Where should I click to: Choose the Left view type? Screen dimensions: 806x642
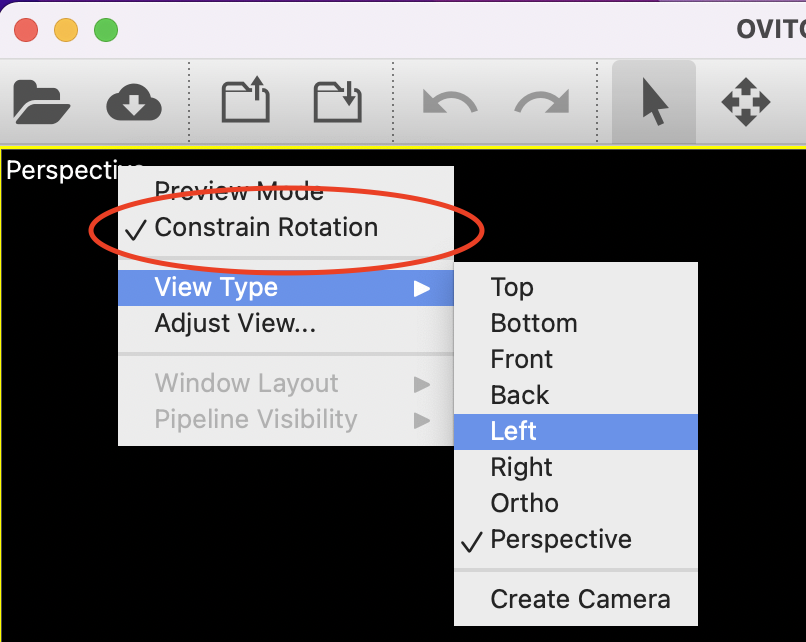[x=514, y=432]
